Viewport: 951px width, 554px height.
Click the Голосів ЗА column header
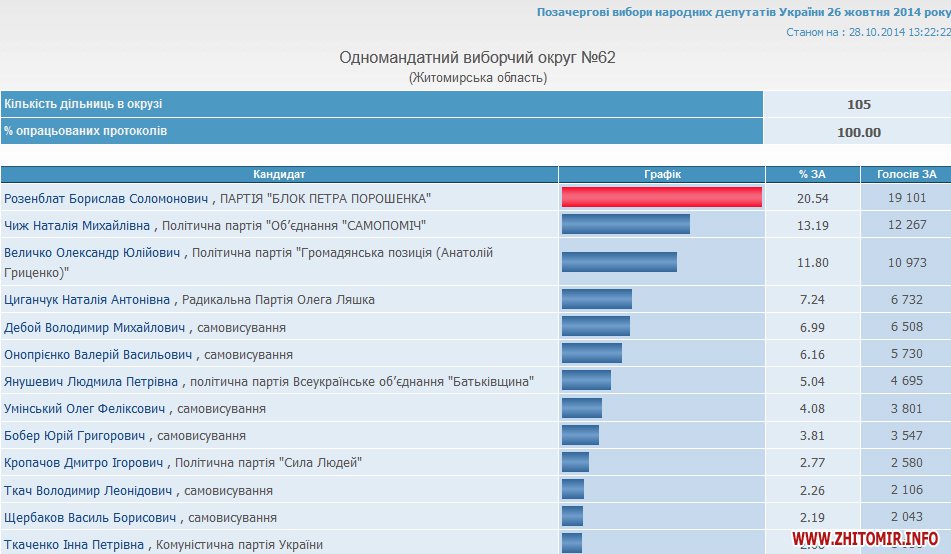(x=905, y=174)
